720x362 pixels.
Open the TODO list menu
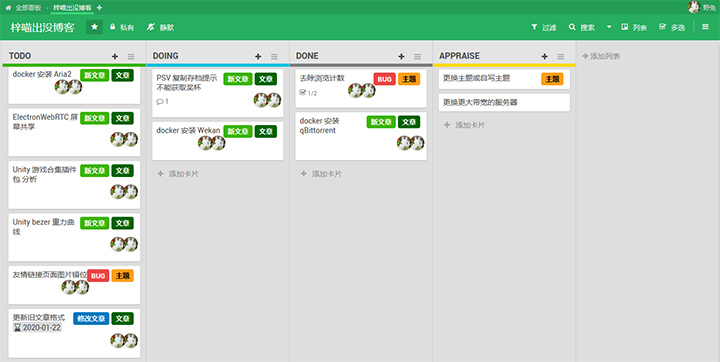click(131, 57)
